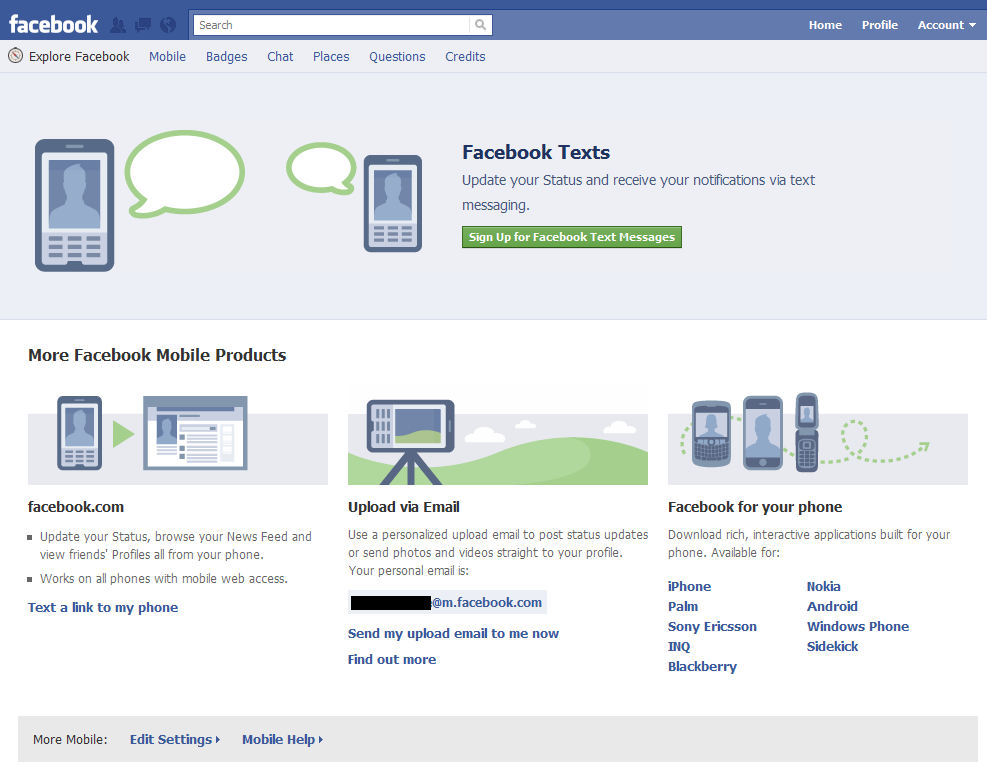Open the friend requests icon
The image size is (987, 766).
[x=118, y=25]
